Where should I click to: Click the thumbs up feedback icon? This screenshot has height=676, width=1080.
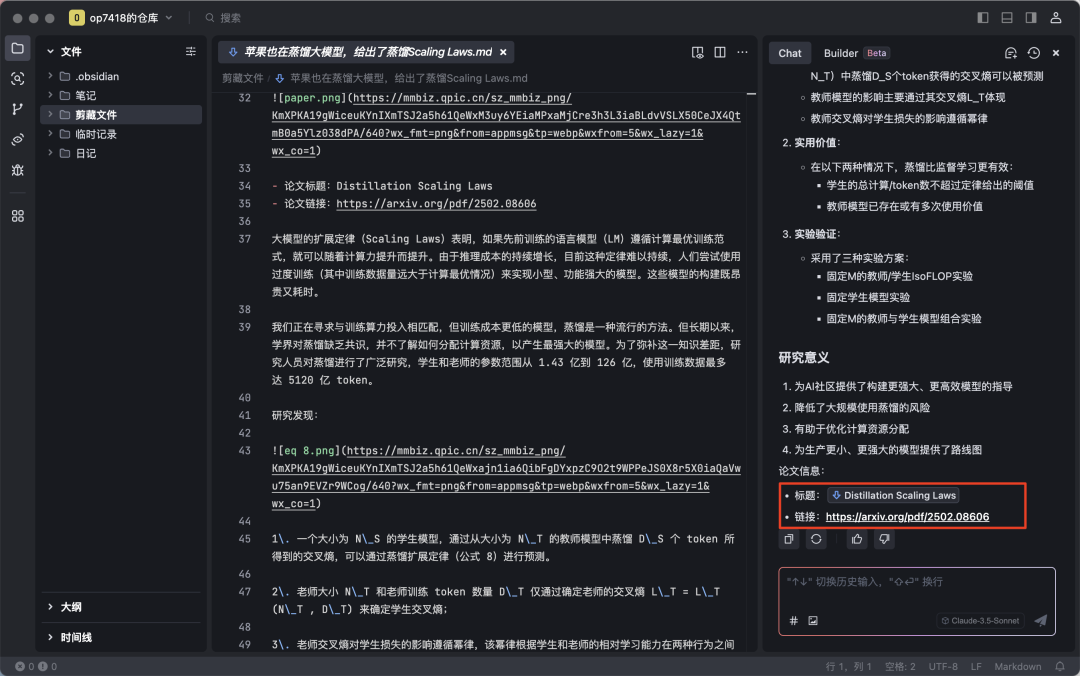tap(857, 539)
